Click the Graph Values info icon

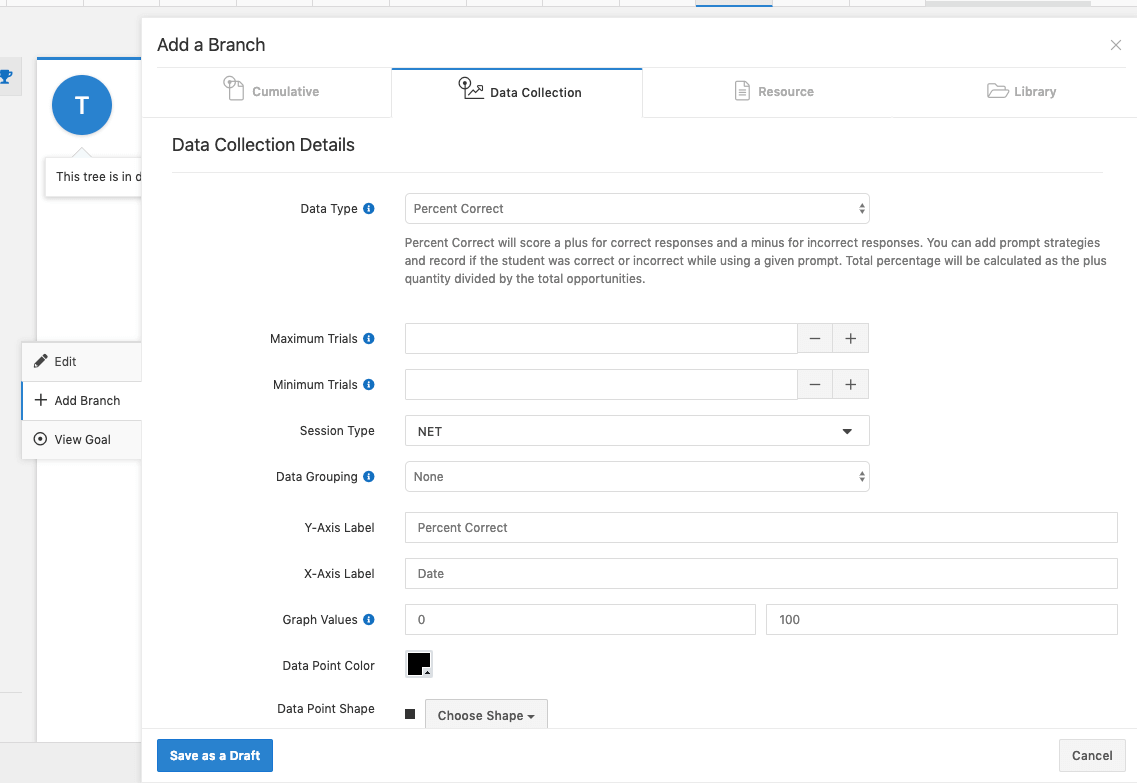[x=369, y=620]
